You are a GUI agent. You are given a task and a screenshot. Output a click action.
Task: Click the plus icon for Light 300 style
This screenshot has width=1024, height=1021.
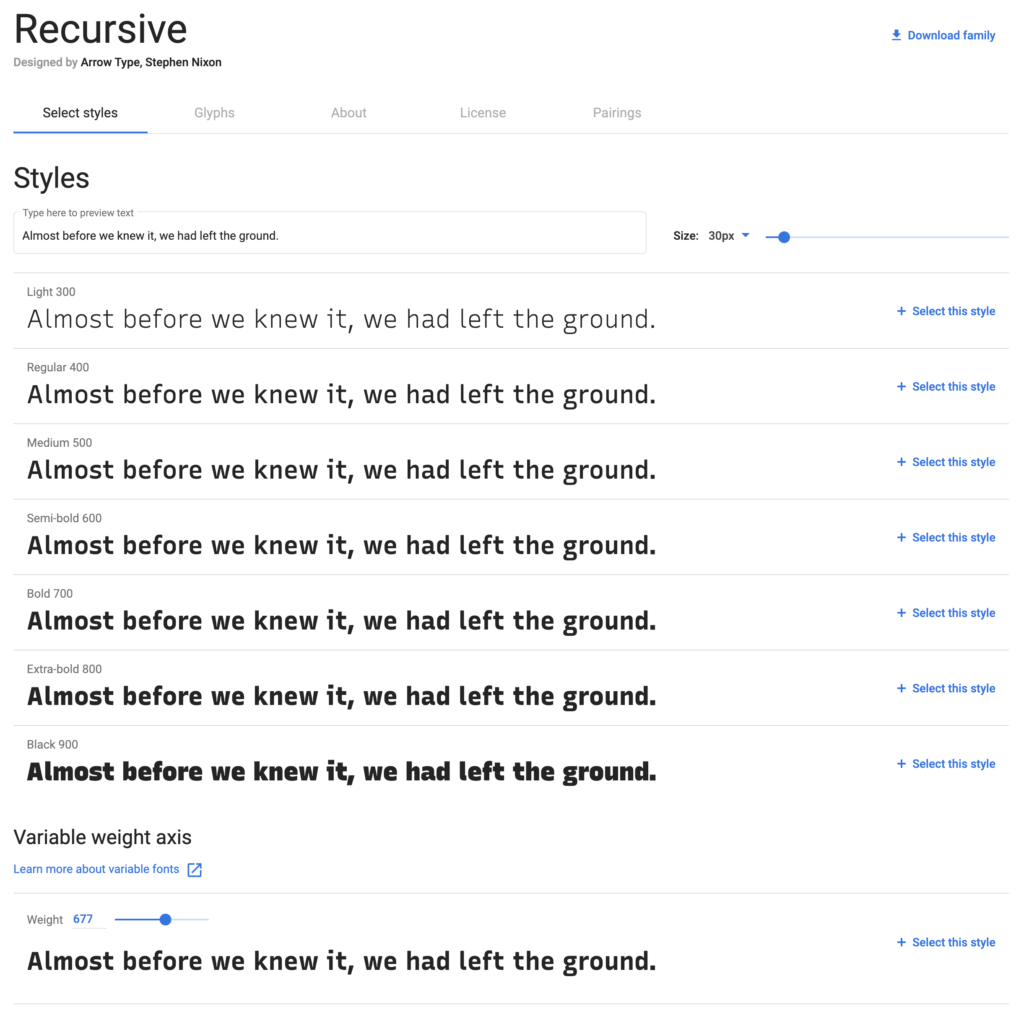point(901,311)
